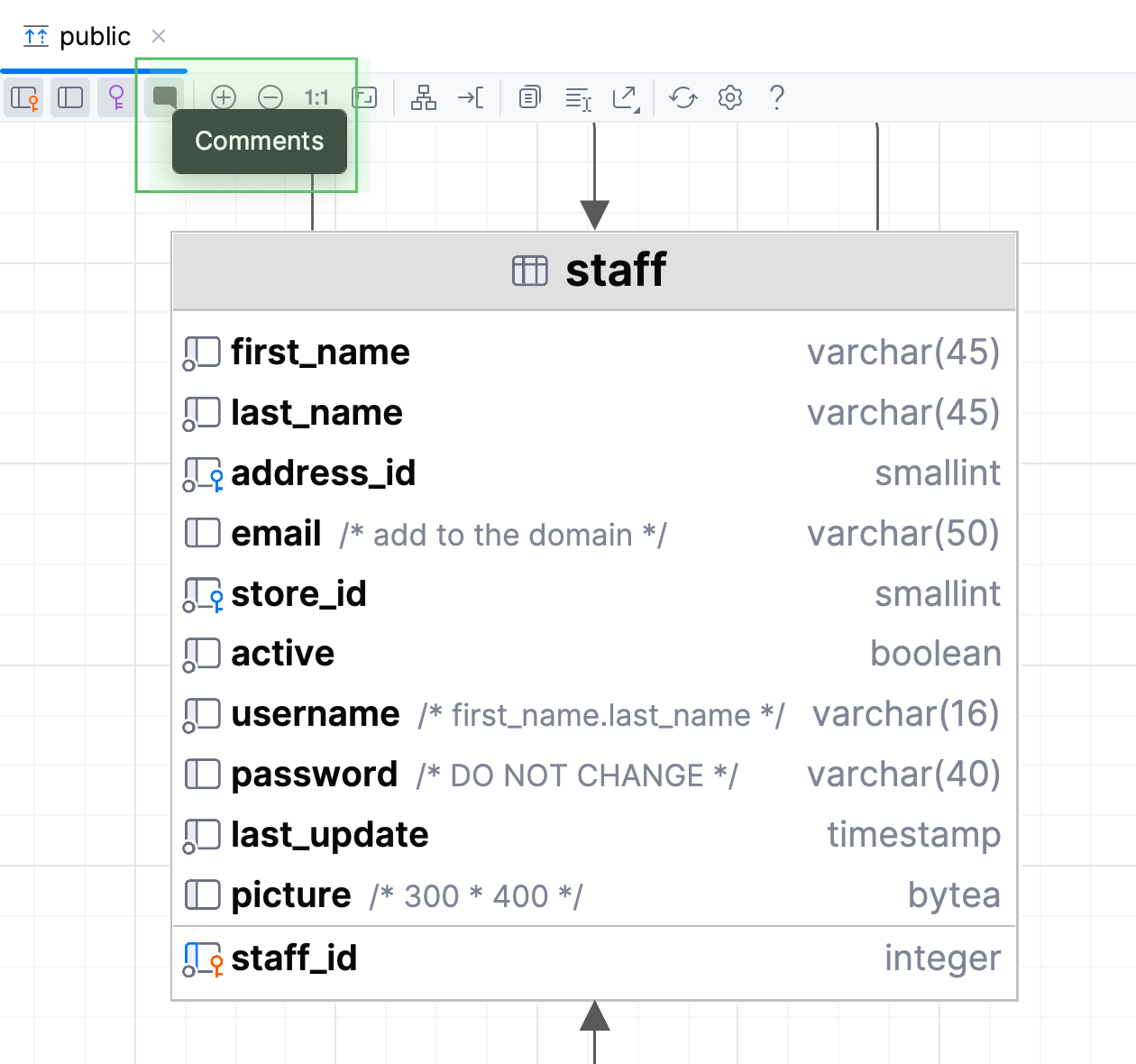This screenshot has height=1064, width=1136.
Task: Open diagram settings gear
Action: coord(730,97)
